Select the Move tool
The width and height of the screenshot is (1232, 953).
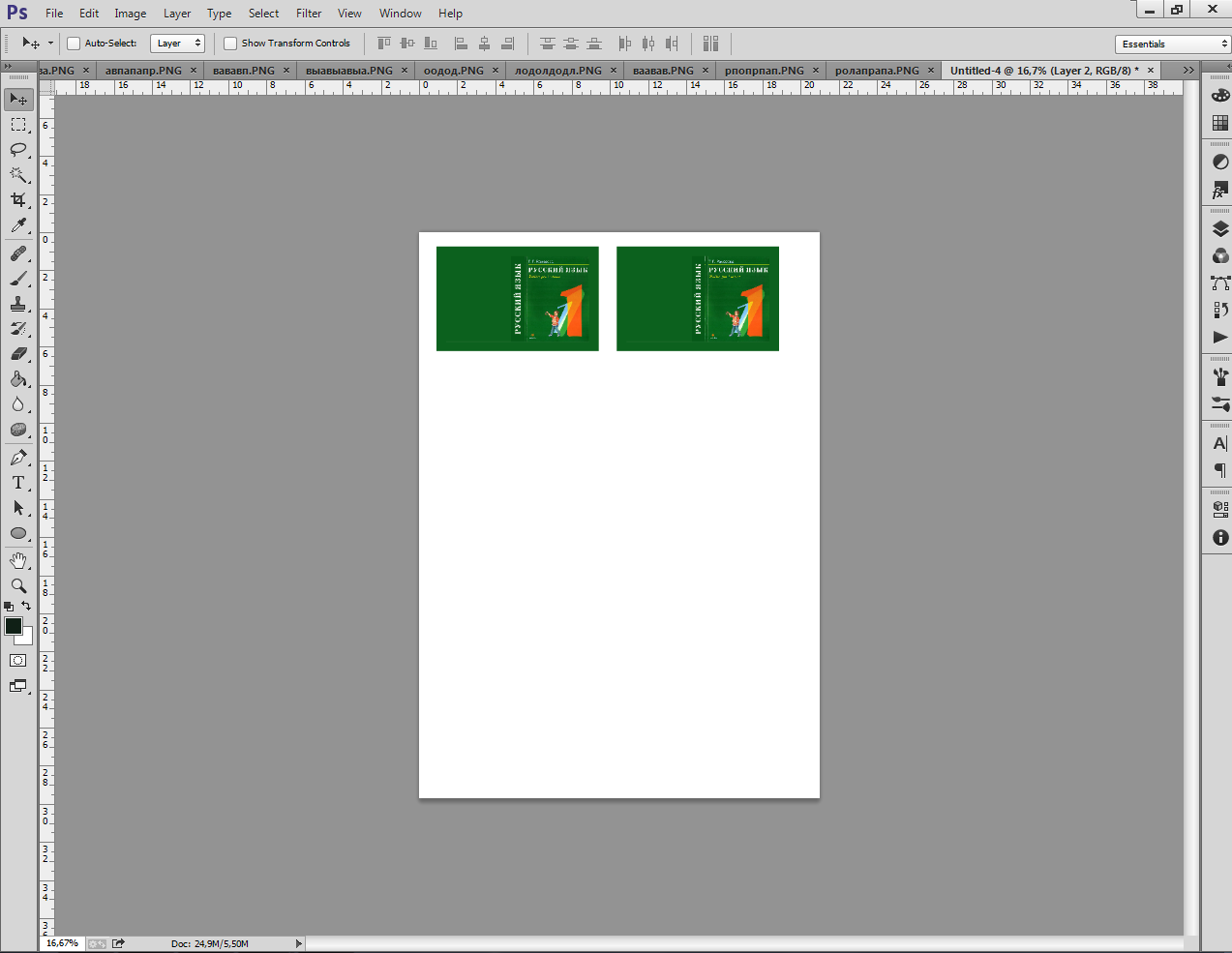18,99
